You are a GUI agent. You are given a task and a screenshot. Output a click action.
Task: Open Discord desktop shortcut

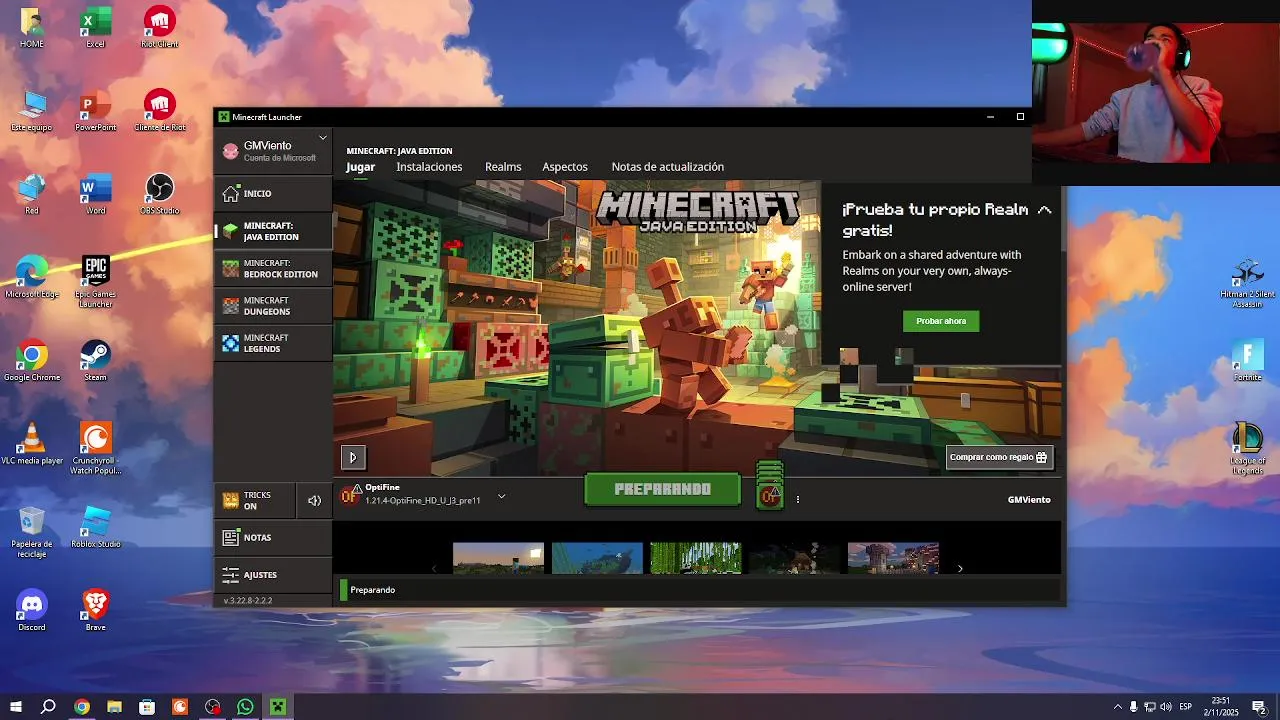32,610
